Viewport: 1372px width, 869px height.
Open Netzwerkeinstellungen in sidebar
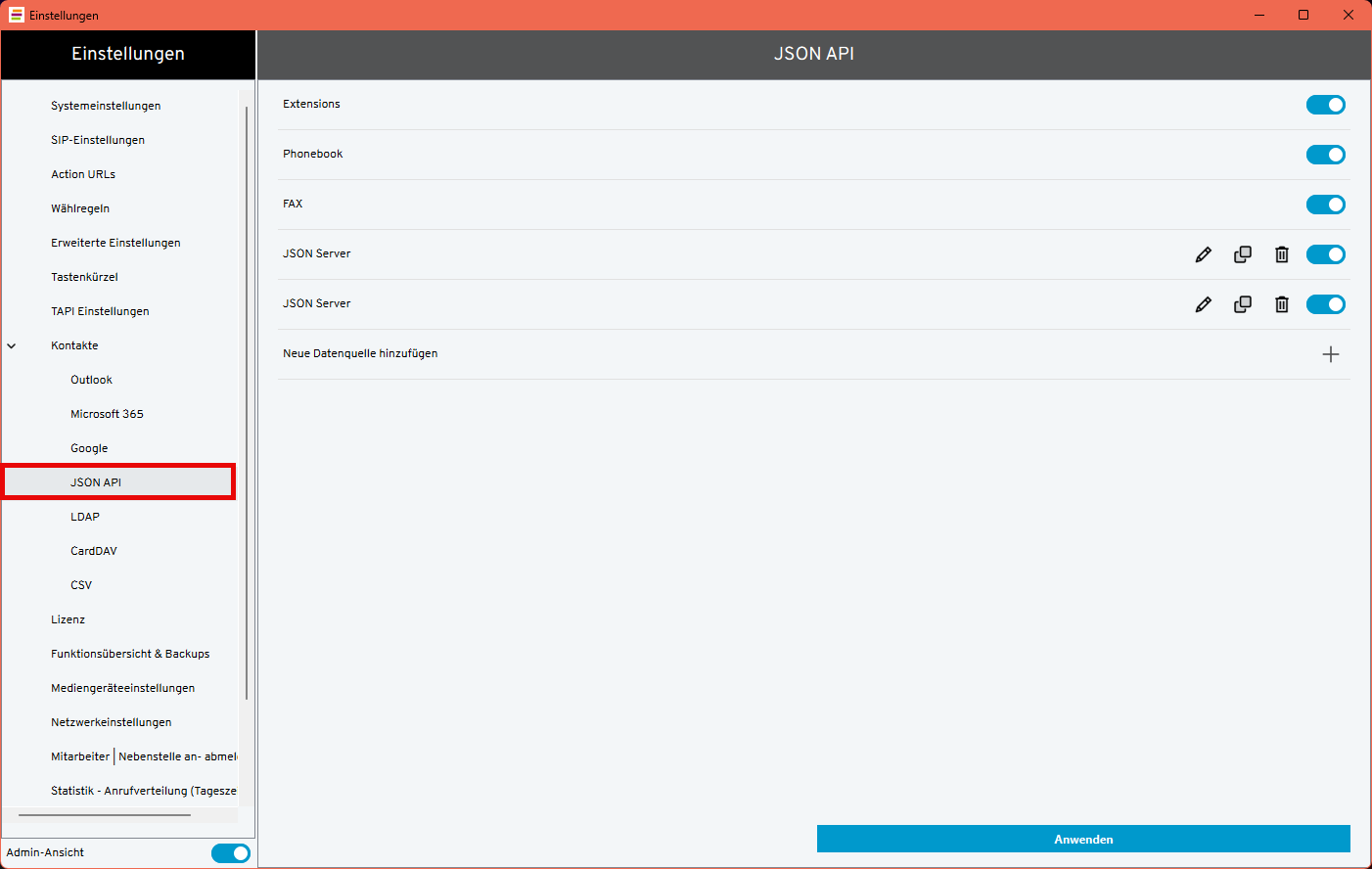coord(111,722)
